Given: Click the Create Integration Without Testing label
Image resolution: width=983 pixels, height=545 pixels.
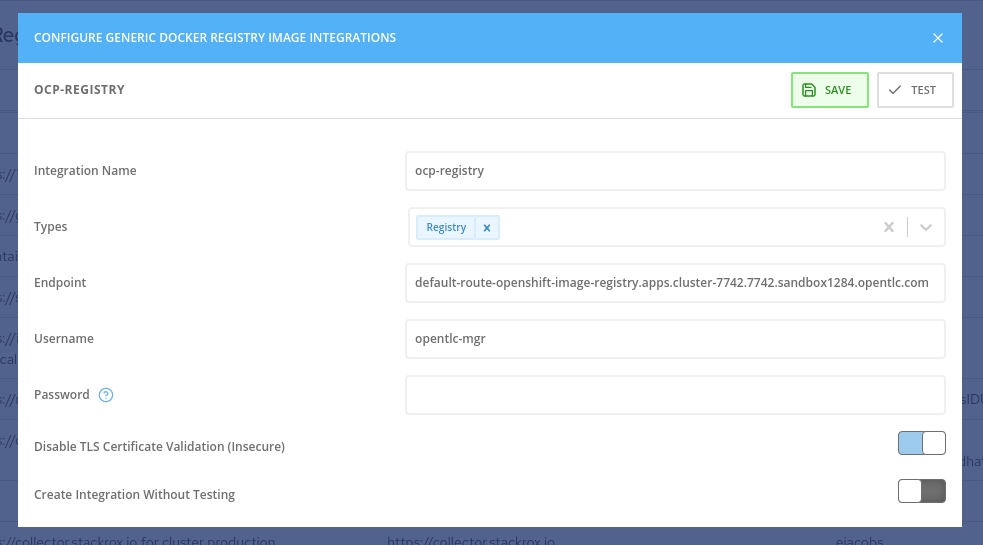Looking at the screenshot, I should point(134,495).
